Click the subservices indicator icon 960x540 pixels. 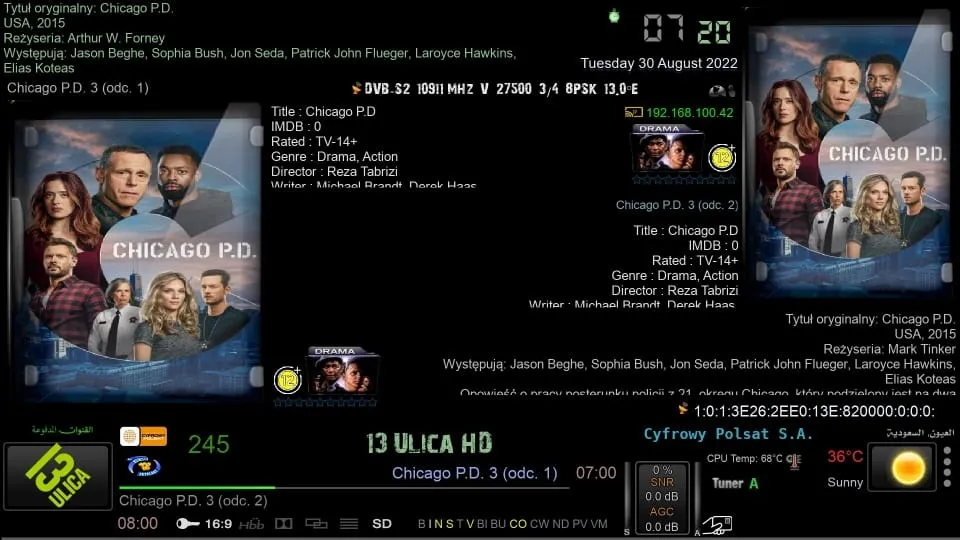tap(317, 524)
